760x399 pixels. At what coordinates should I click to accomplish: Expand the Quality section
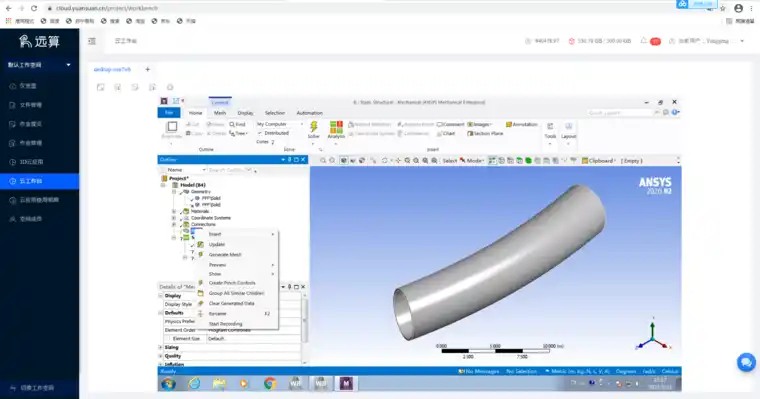click(x=160, y=356)
